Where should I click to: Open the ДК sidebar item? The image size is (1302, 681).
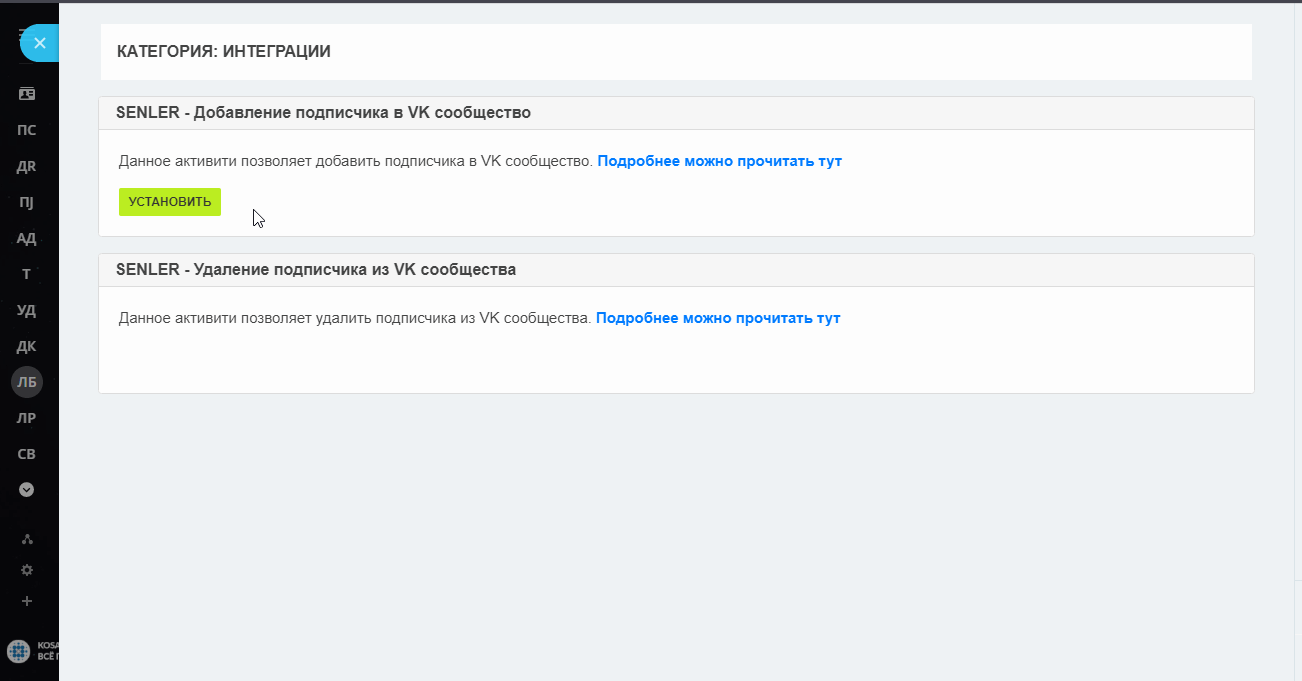click(27, 346)
